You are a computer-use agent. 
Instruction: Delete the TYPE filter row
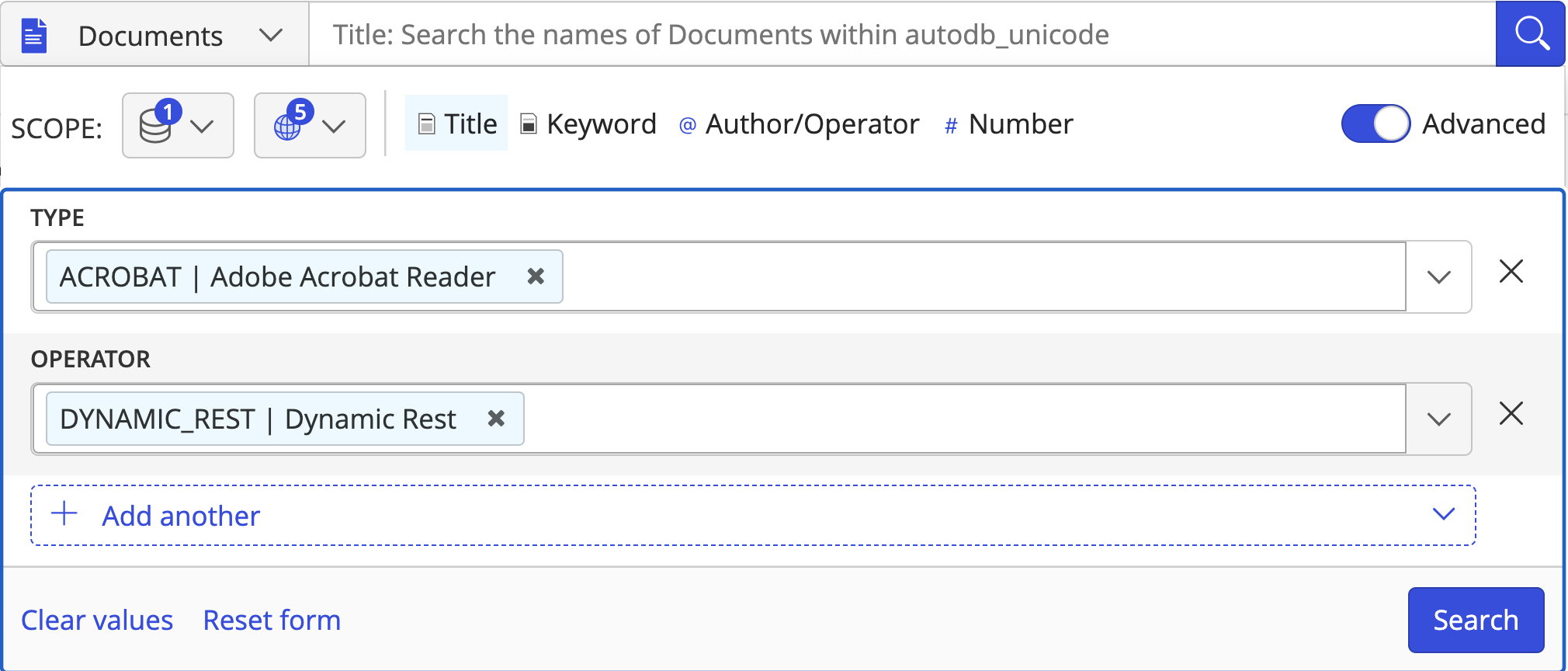coord(1511,272)
